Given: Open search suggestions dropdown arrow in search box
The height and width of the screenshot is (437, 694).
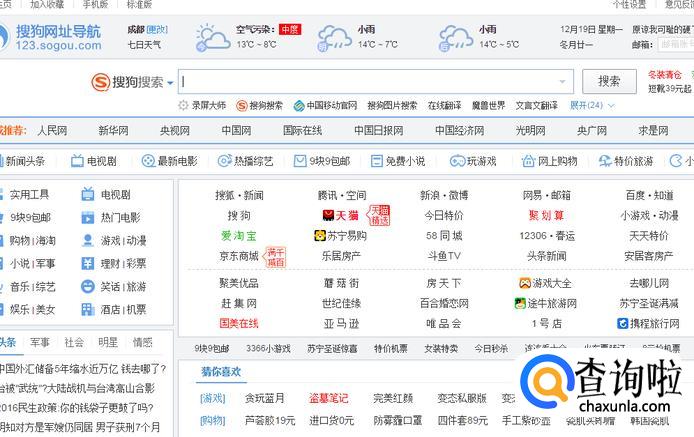Looking at the screenshot, I should point(562,81).
